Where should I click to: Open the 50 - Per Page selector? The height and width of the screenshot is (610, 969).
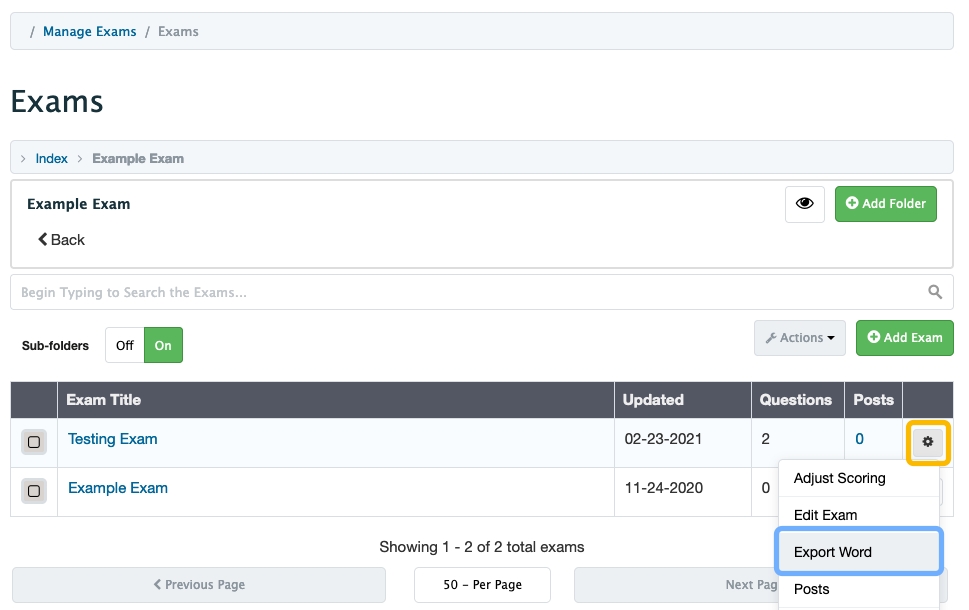pos(482,585)
